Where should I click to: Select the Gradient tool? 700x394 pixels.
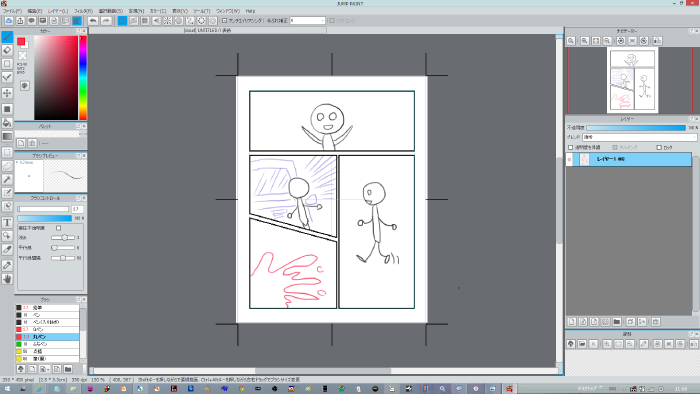[7, 137]
